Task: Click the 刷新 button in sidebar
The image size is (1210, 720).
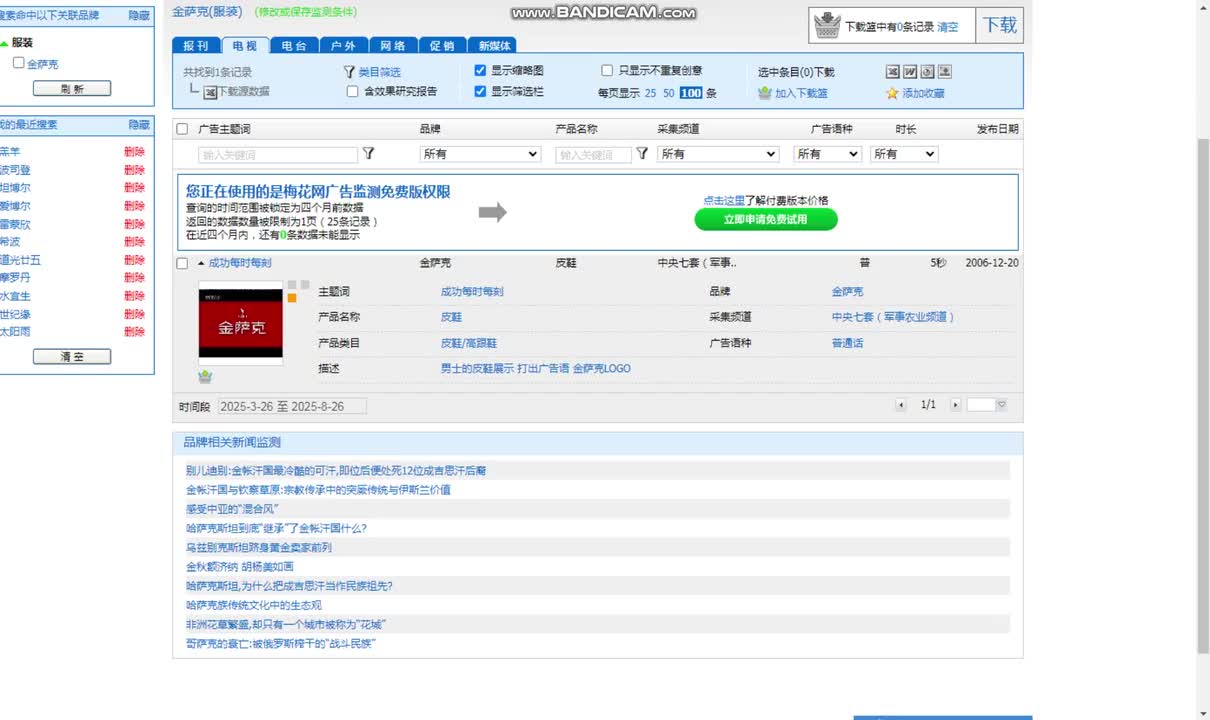Action: click(x=72, y=88)
